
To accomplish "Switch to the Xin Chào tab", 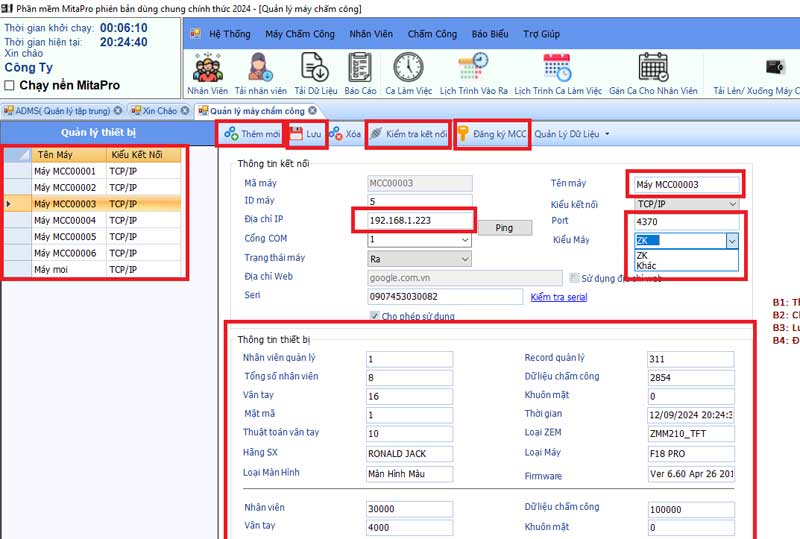I will (x=159, y=110).
